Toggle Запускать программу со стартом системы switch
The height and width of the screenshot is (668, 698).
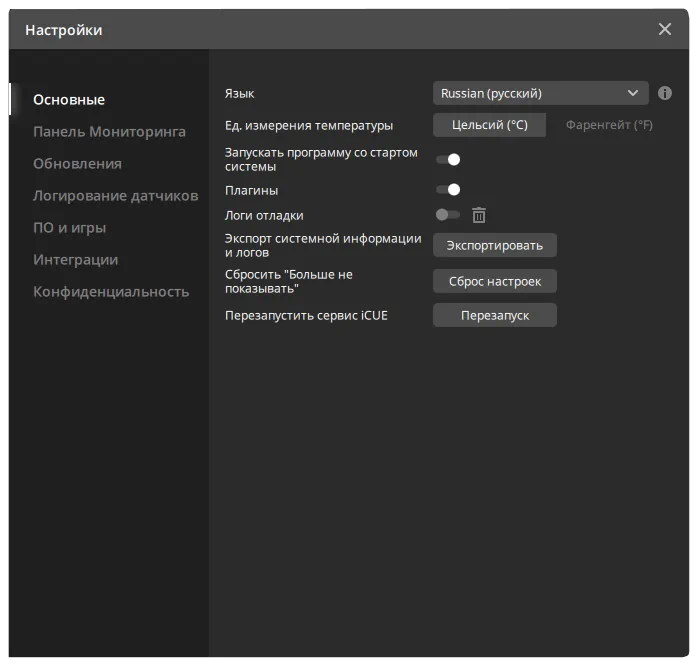click(448, 159)
